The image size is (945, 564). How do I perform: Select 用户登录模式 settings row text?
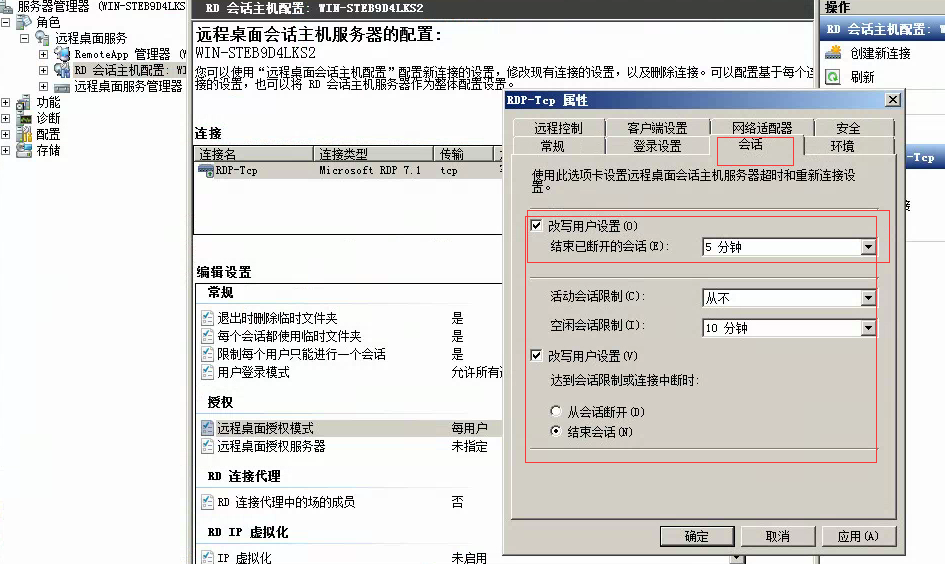point(253,372)
